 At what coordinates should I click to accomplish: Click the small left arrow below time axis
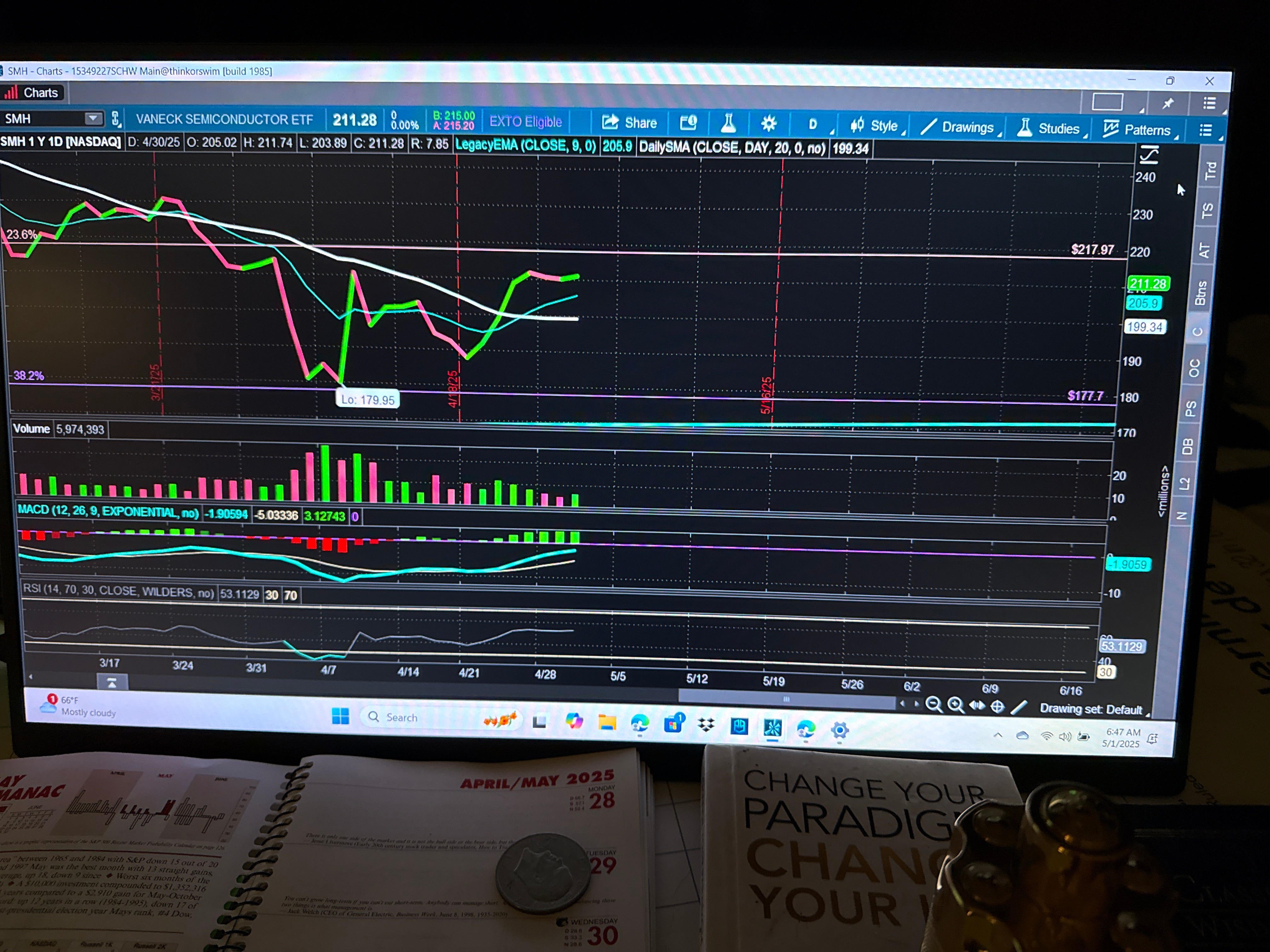[x=31, y=677]
